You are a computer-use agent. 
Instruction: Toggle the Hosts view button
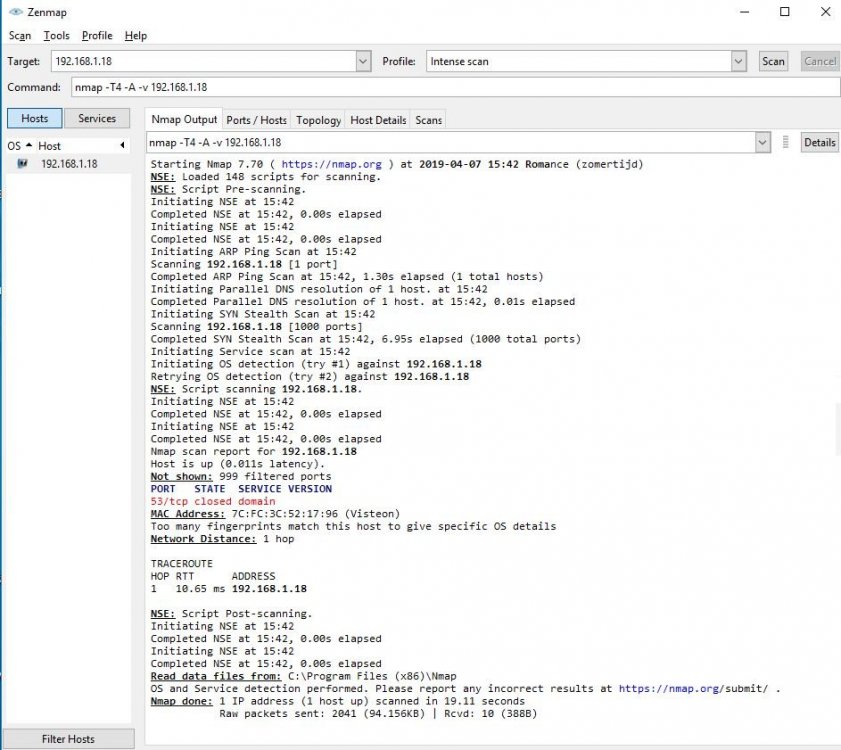35,118
